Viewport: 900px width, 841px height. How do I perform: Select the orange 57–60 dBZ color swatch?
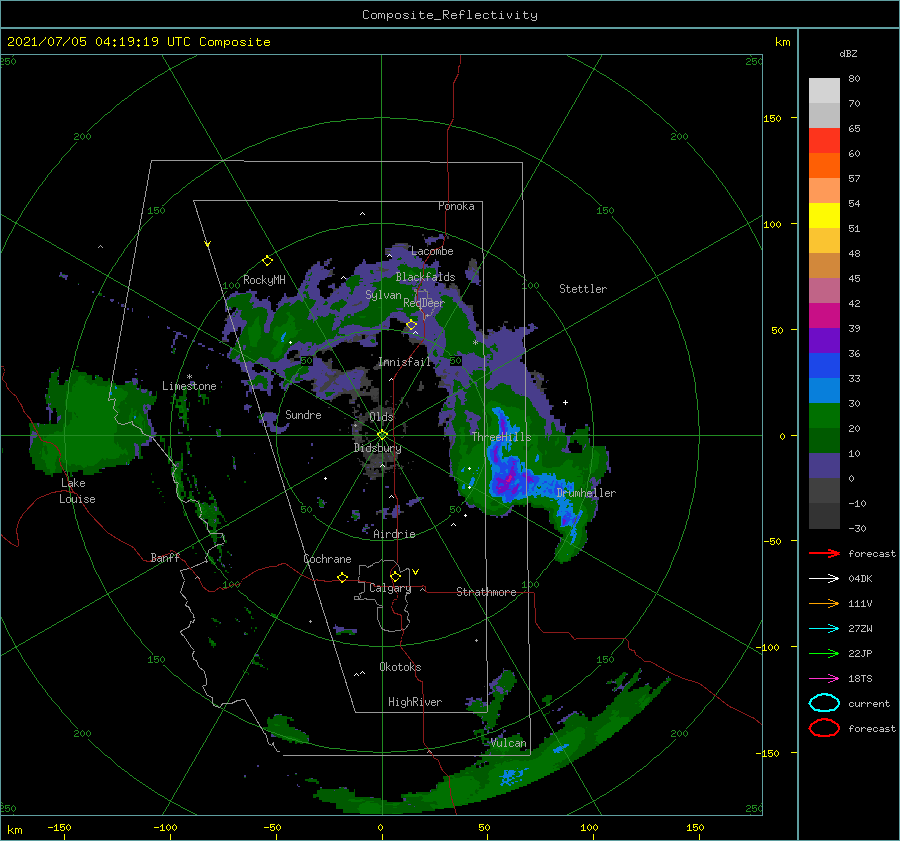click(x=824, y=165)
